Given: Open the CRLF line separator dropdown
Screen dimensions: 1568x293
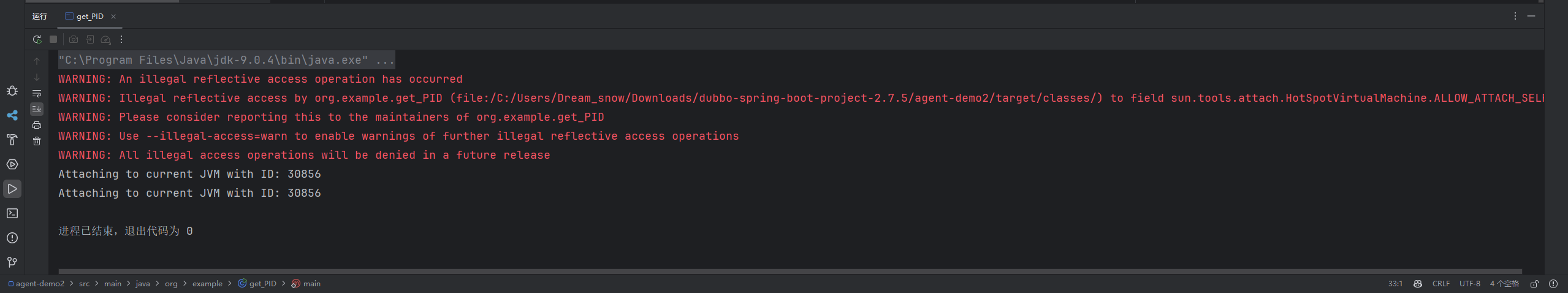Looking at the screenshot, I should [x=1441, y=284].
